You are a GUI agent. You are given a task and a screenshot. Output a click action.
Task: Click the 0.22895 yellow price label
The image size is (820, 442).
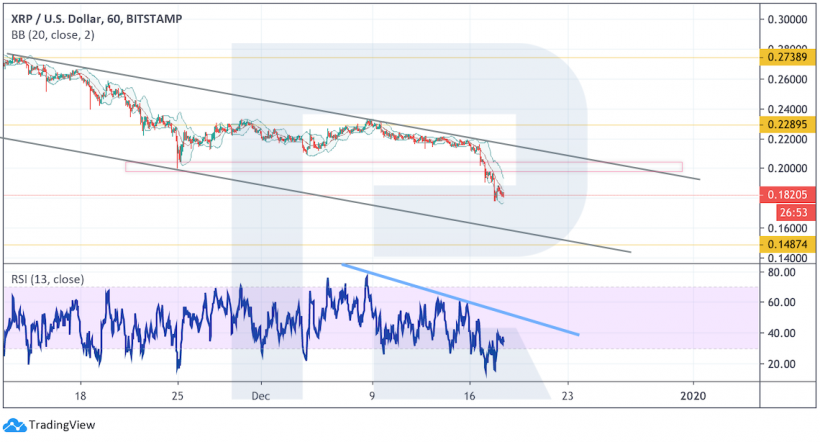(x=787, y=124)
